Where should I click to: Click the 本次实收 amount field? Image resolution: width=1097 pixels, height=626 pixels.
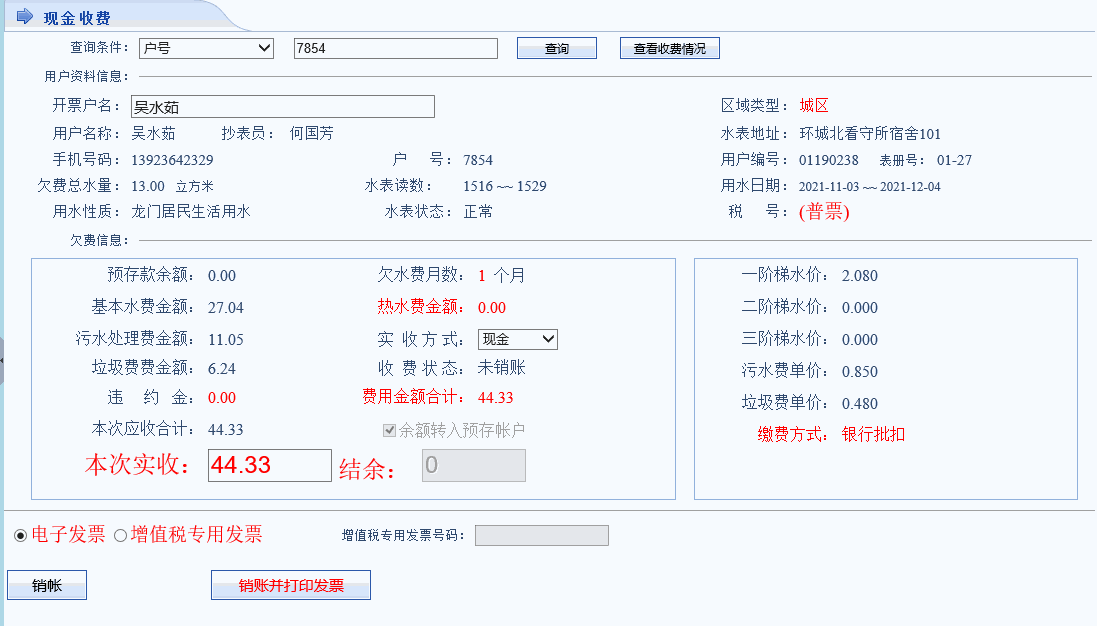(x=269, y=465)
